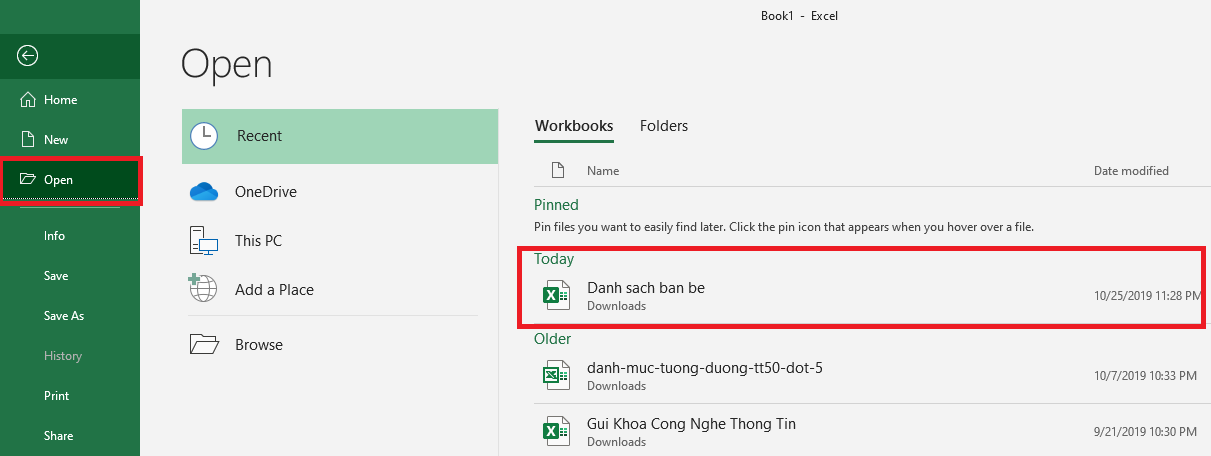Sort by the Name column header
The image size is (1211, 456).
[603, 171]
